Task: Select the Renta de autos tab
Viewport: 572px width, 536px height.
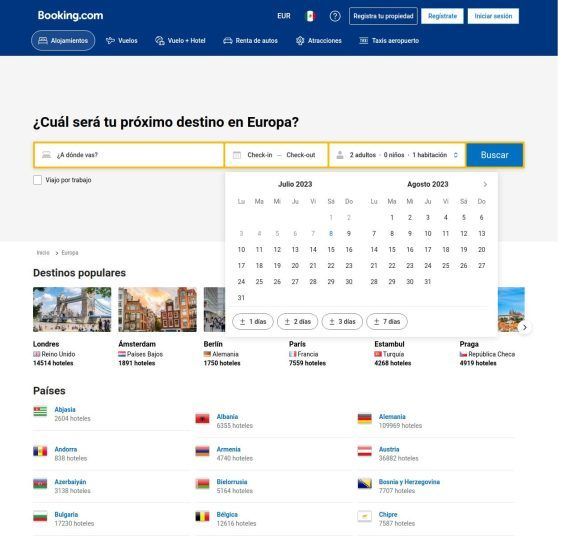Action: click(250, 41)
